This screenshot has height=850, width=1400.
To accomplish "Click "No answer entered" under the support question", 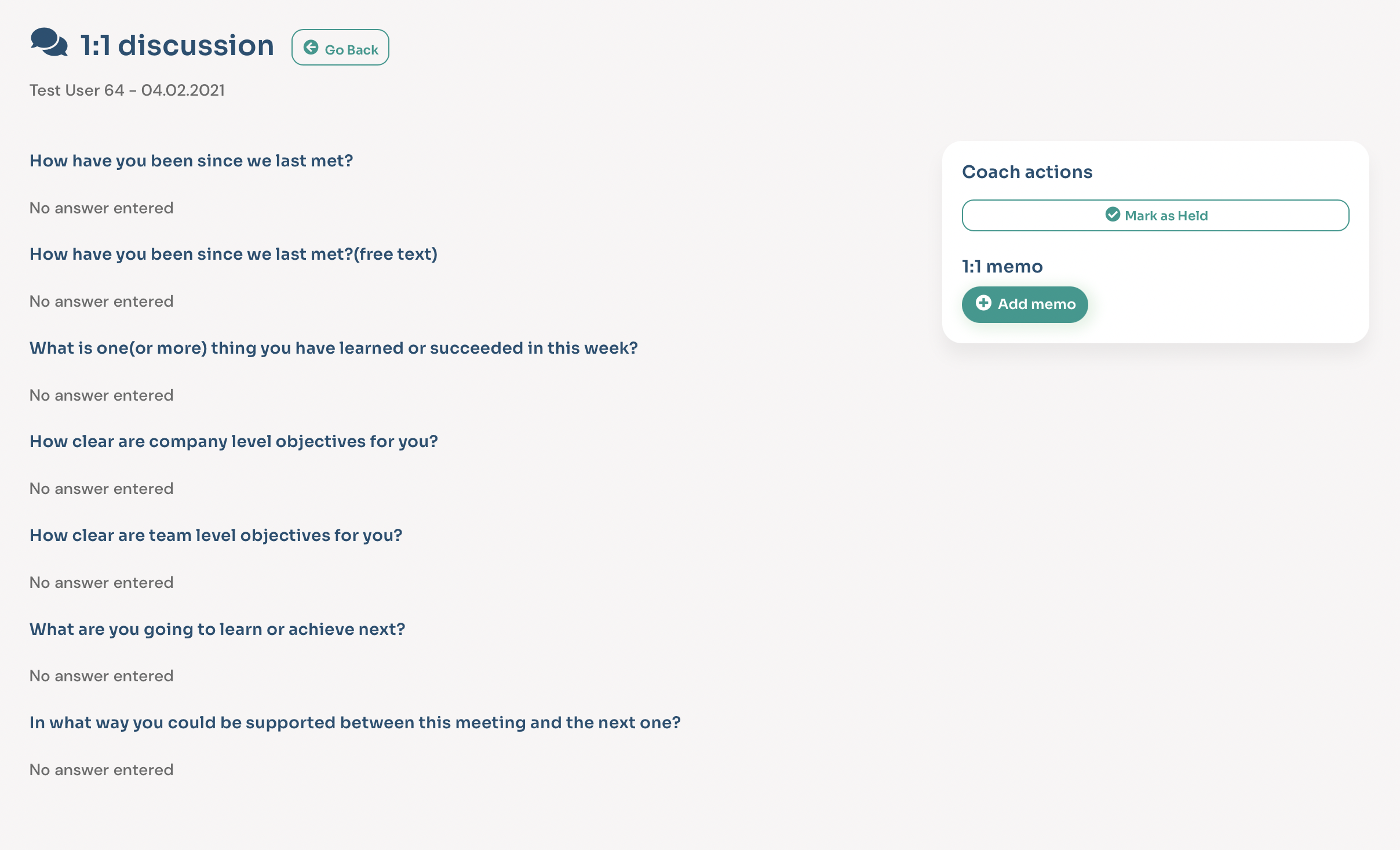I will pos(101,770).
